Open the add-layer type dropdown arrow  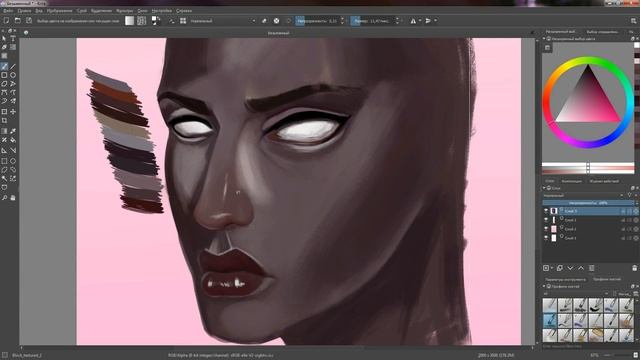click(552, 268)
